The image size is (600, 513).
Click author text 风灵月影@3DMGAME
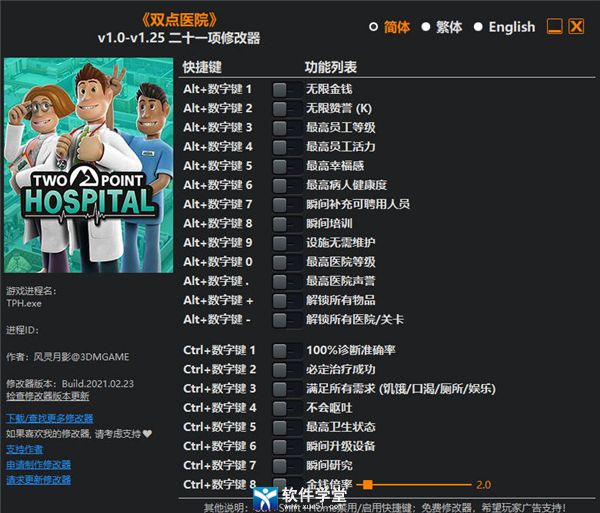point(82,357)
